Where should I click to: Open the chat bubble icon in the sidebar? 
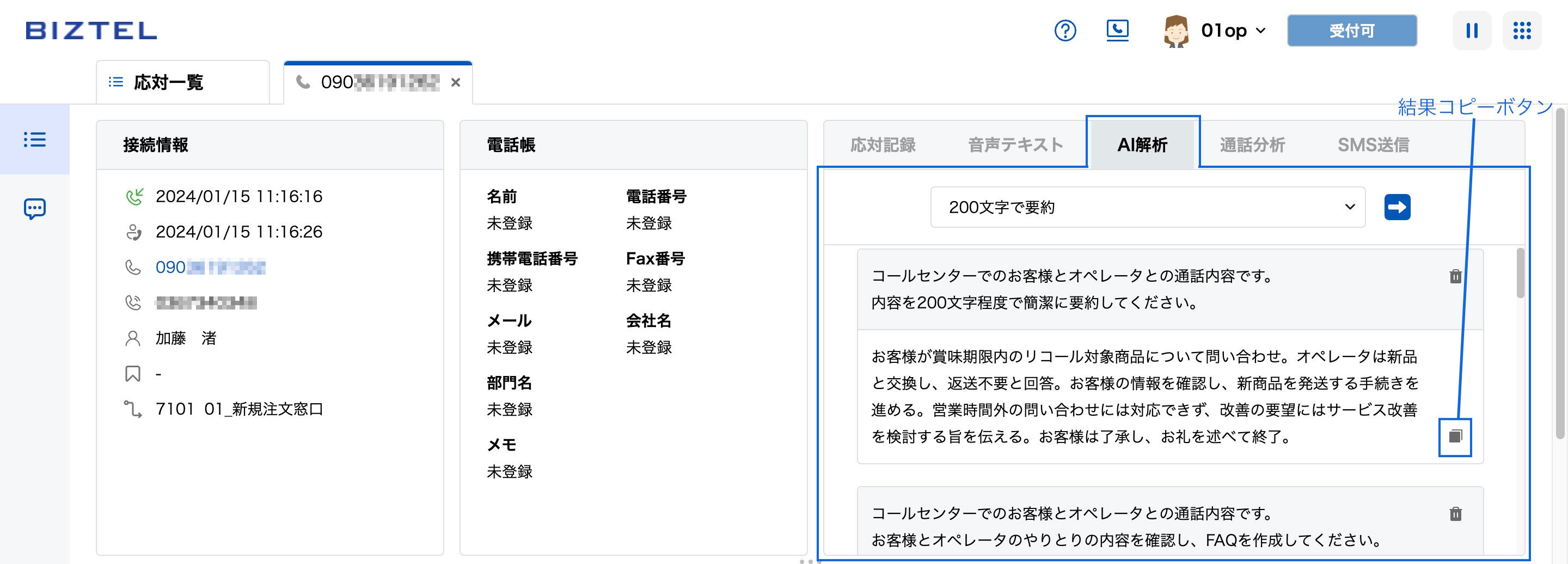point(36,208)
